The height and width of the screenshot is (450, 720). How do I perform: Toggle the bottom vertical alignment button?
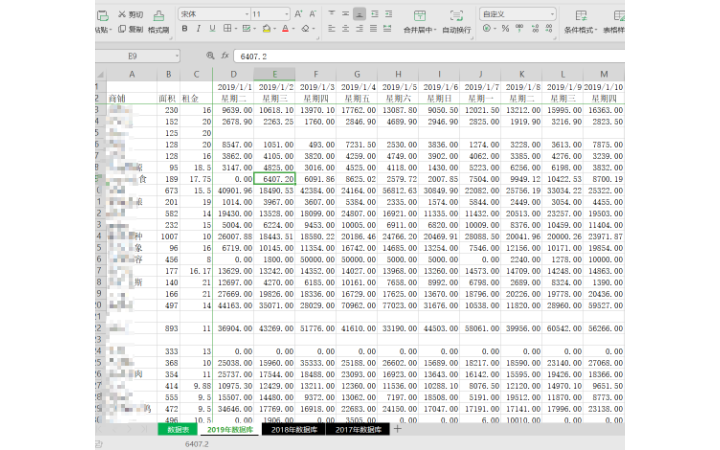(360, 14)
